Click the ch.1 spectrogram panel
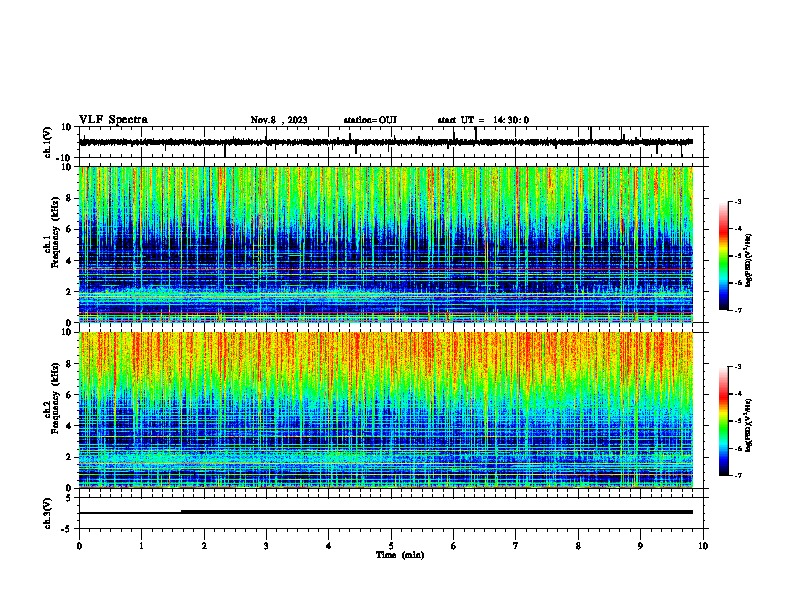The width and height of the screenshot is (792, 612). pos(386,244)
